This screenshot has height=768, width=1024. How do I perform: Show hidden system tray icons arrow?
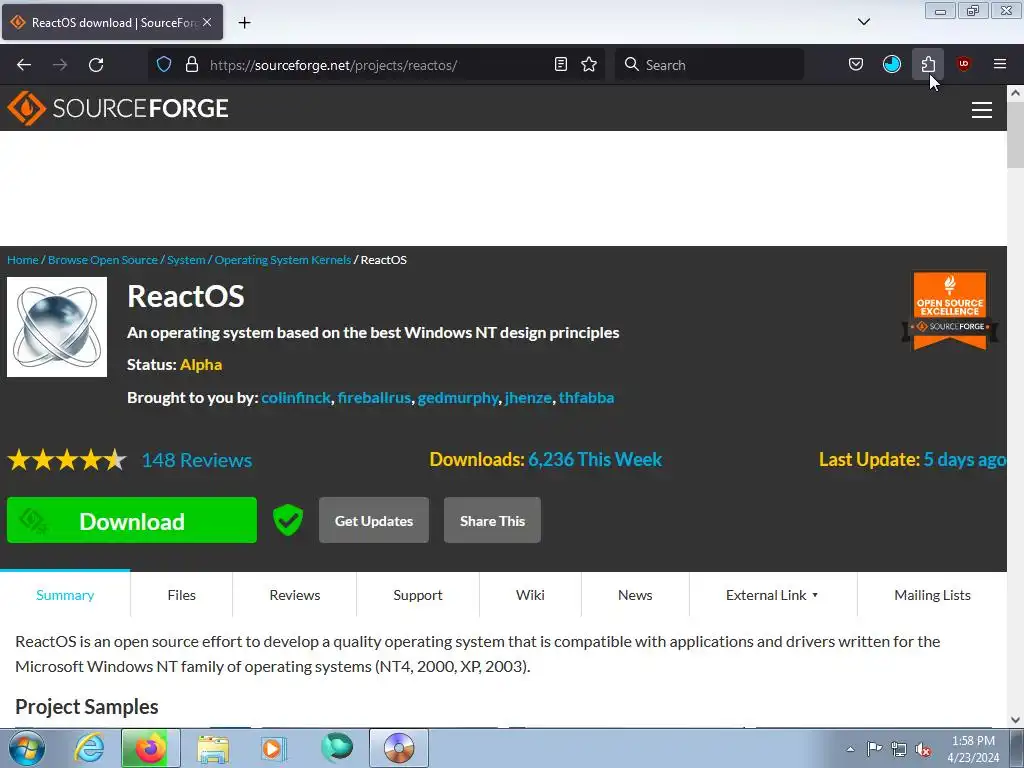850,749
